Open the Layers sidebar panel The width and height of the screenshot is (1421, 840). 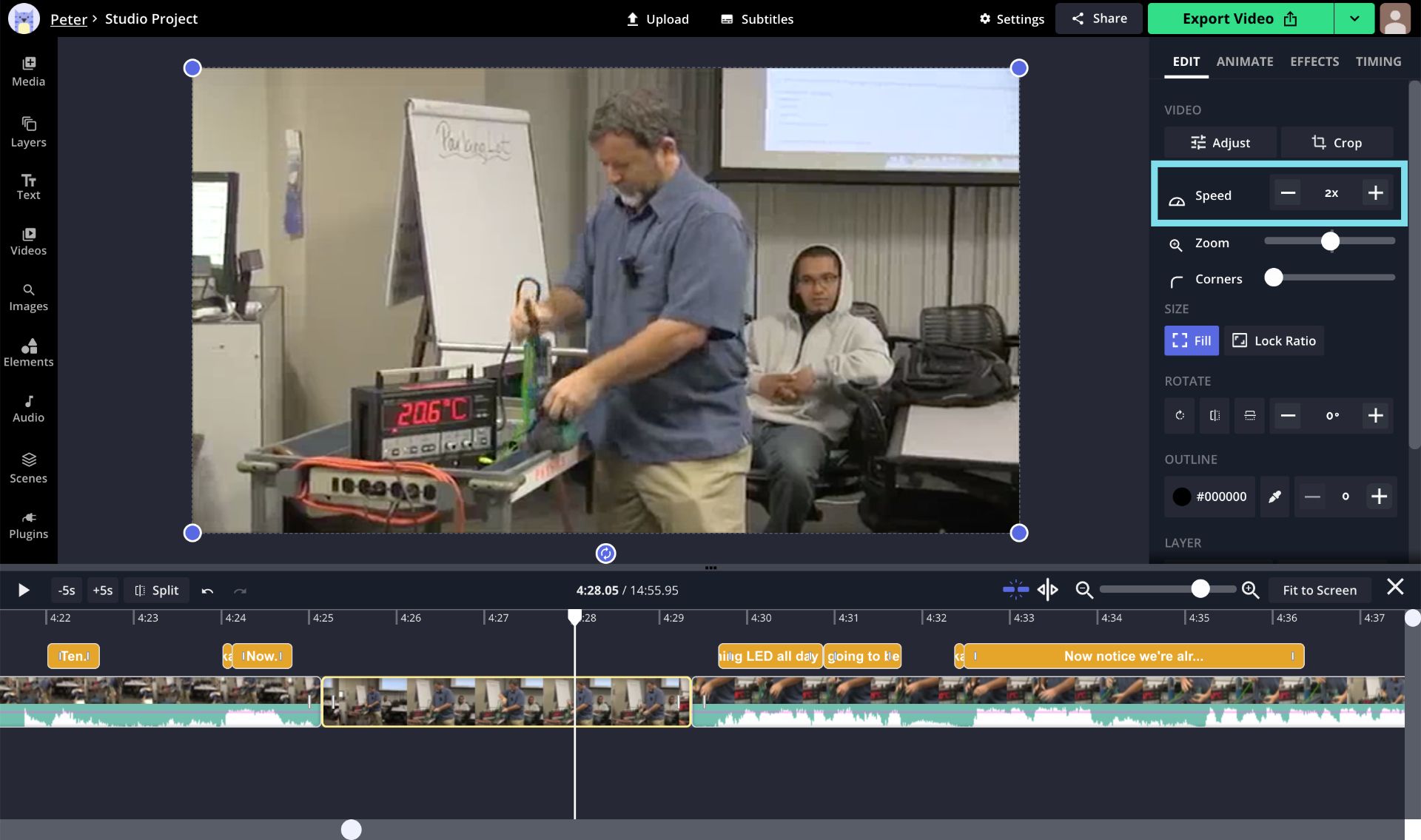28,132
